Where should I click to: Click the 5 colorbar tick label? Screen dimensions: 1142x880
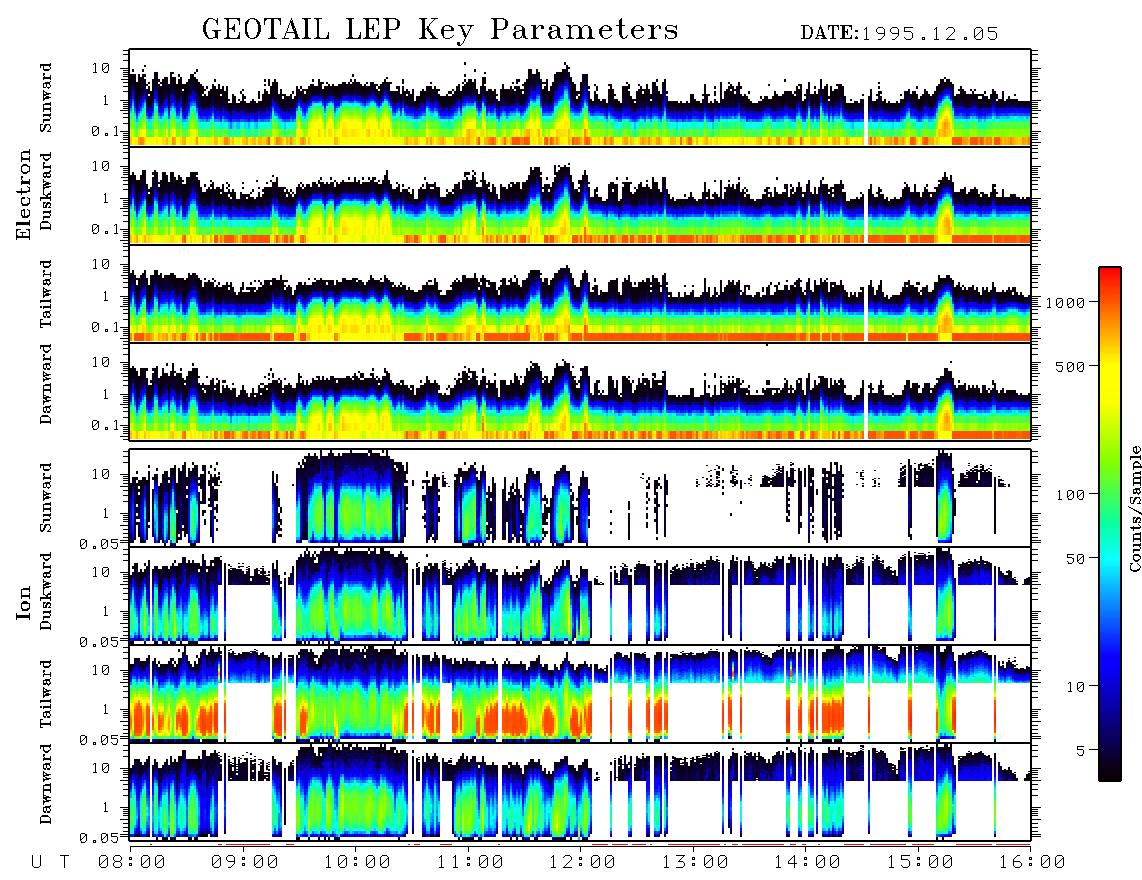click(x=1080, y=750)
